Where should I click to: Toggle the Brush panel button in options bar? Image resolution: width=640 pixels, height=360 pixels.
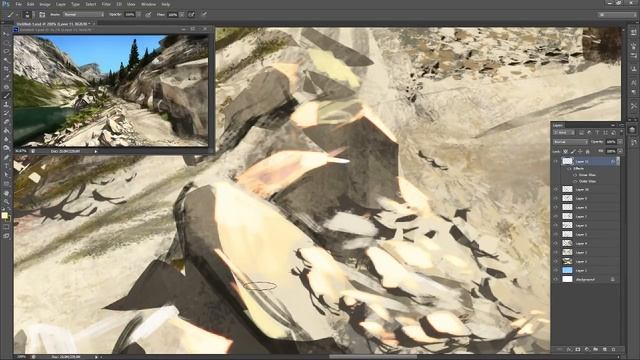click(42, 14)
